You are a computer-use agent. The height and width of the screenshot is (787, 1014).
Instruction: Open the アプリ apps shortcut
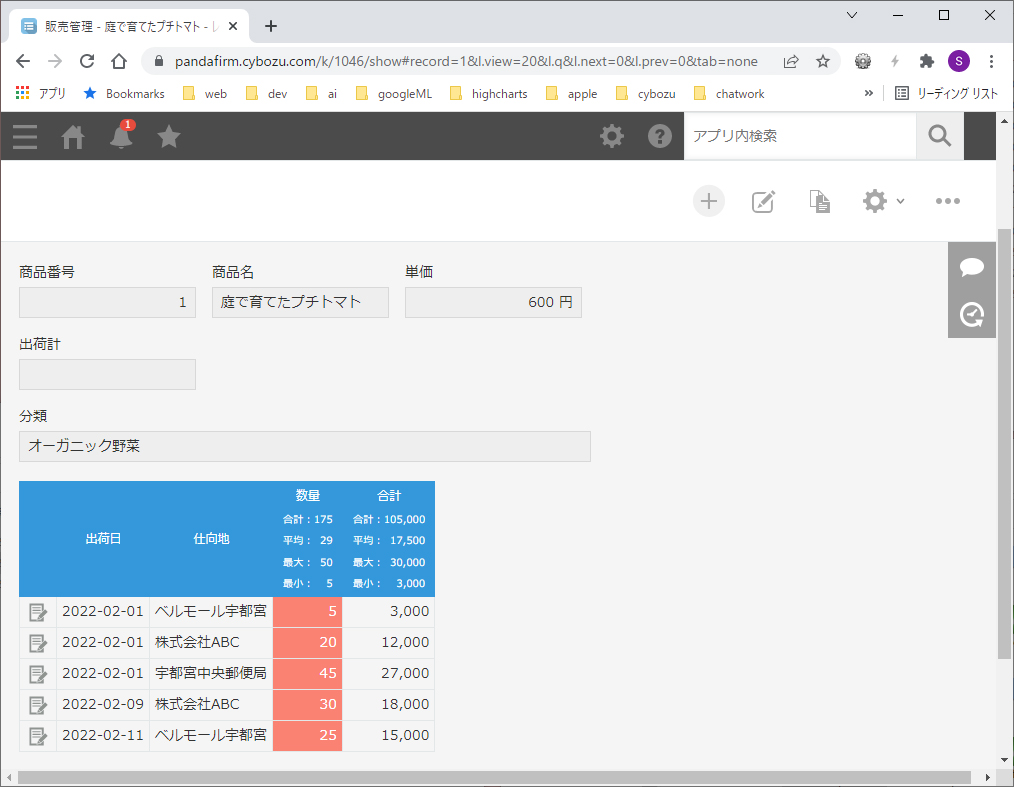[x=40, y=94]
